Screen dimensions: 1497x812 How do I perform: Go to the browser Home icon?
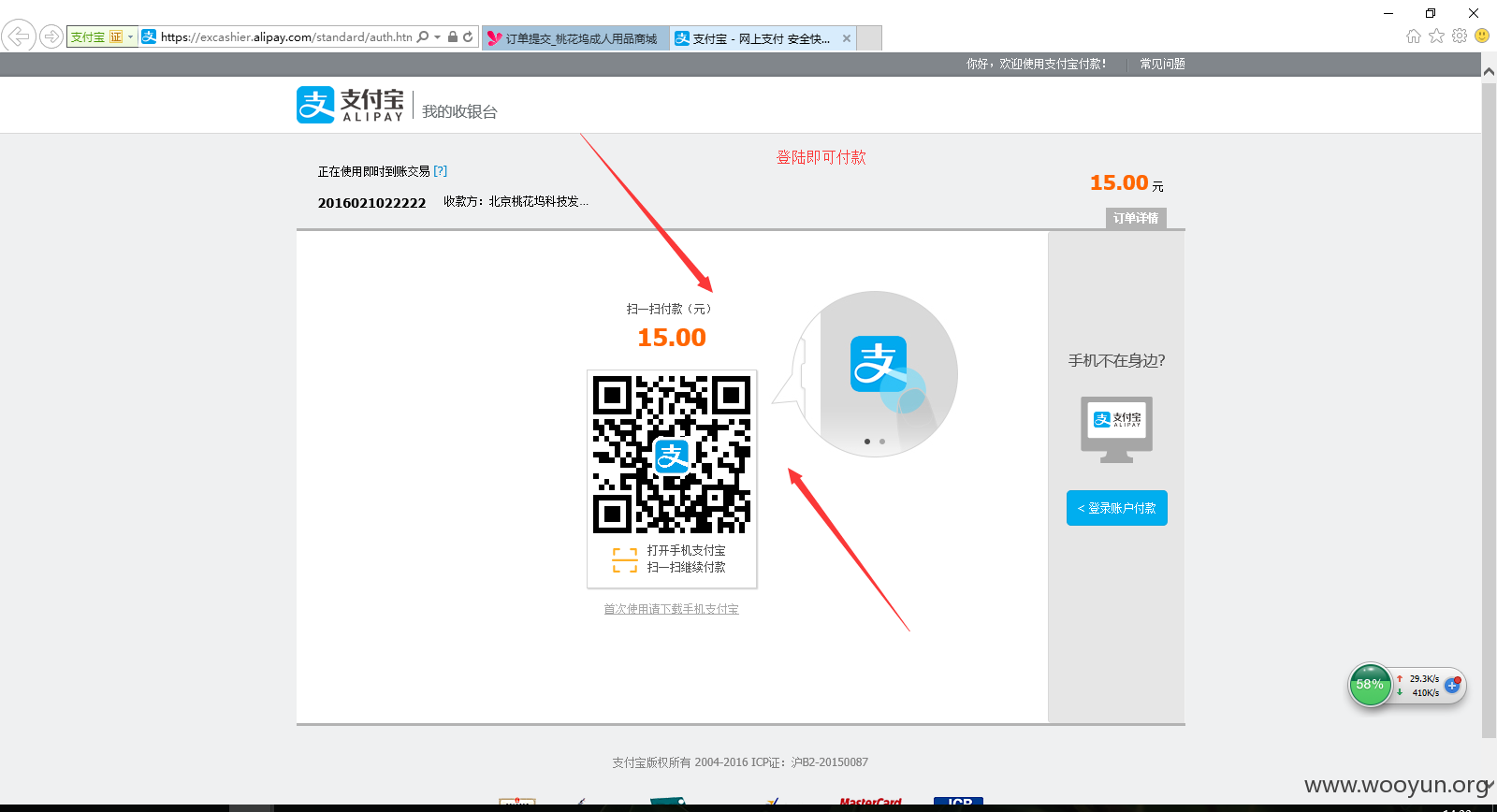tap(1414, 36)
